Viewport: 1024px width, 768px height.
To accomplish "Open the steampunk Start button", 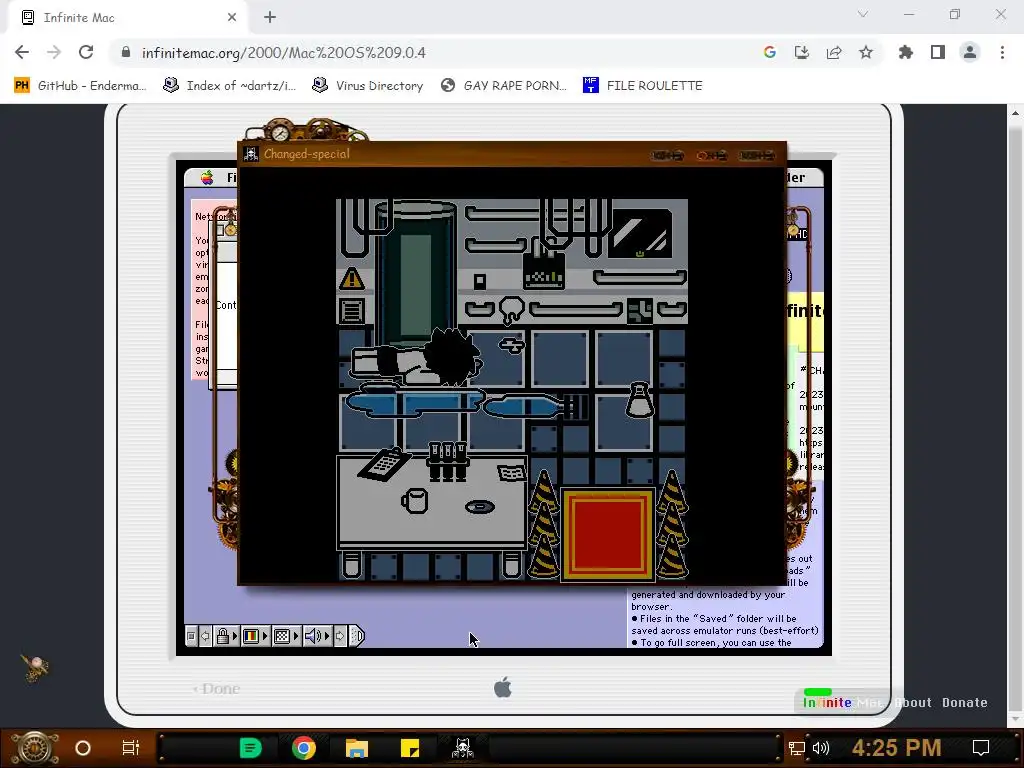I will (35, 748).
